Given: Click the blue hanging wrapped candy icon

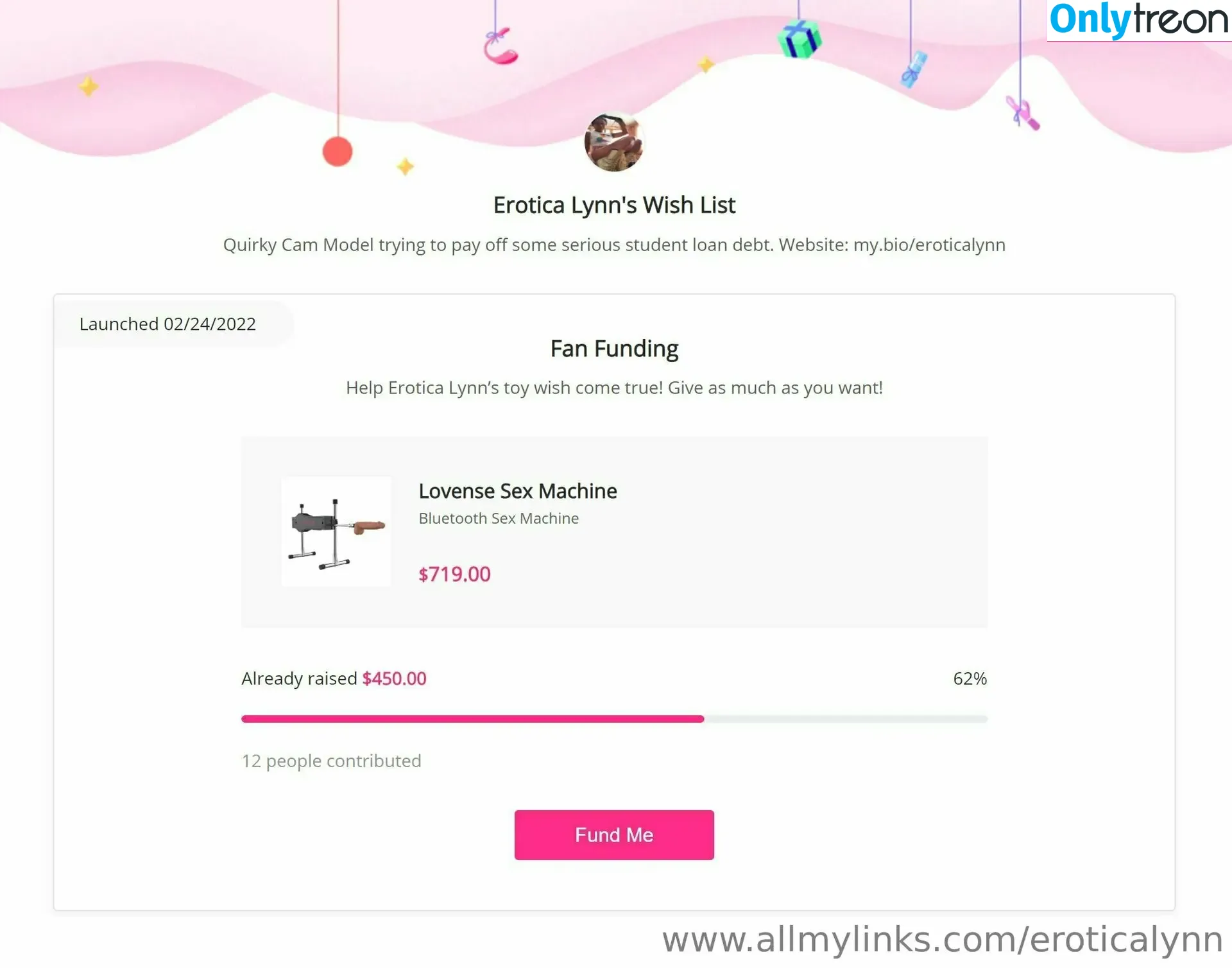Looking at the screenshot, I should click(914, 69).
